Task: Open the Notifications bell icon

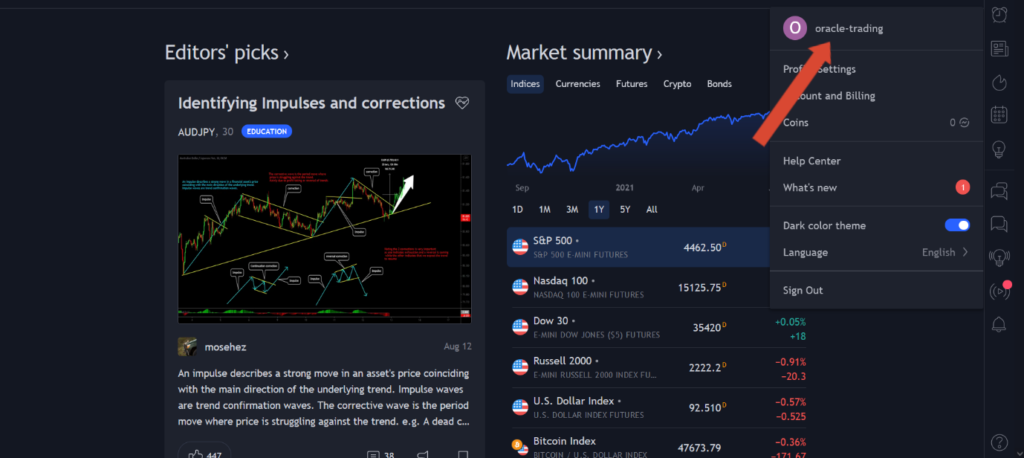Action: (x=999, y=325)
